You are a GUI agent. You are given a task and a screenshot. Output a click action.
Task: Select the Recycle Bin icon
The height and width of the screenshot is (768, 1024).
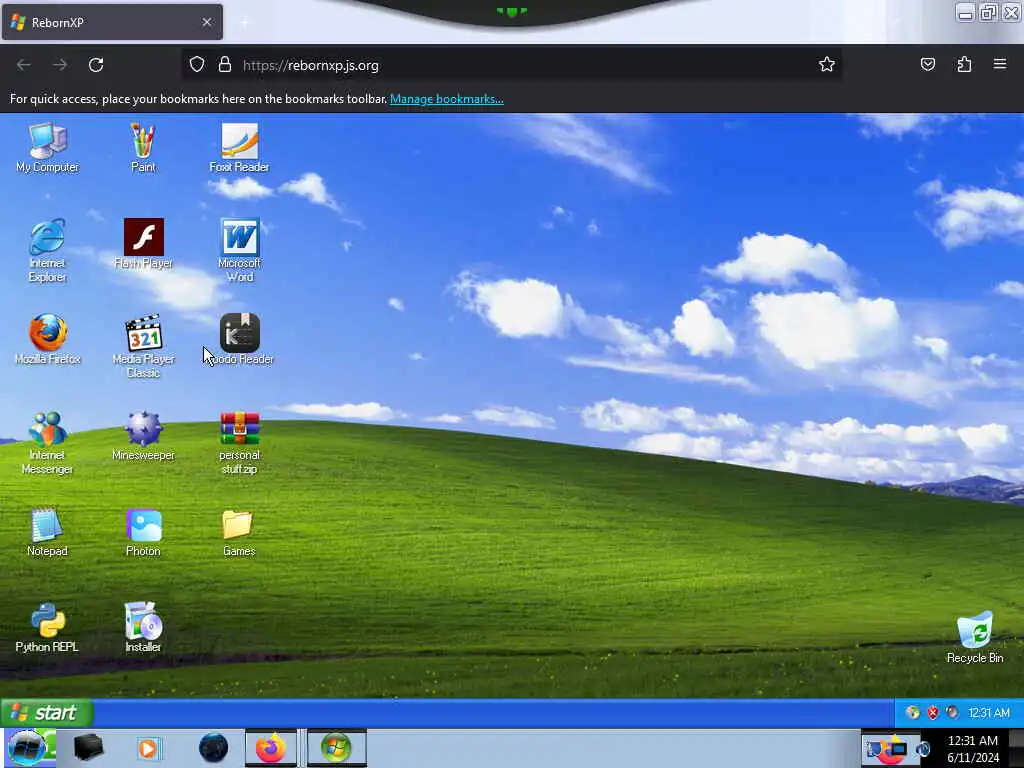tap(975, 637)
